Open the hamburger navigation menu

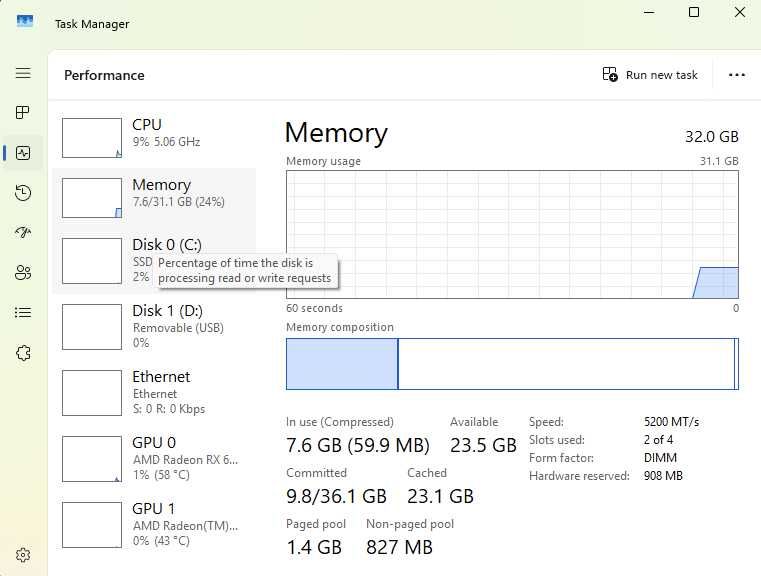tap(23, 73)
